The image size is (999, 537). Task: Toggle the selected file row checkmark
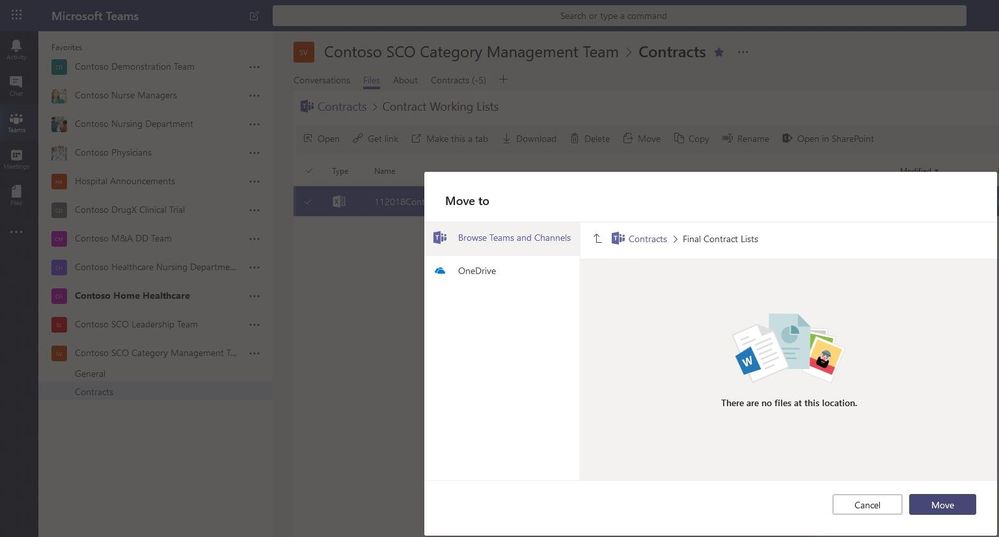(308, 202)
